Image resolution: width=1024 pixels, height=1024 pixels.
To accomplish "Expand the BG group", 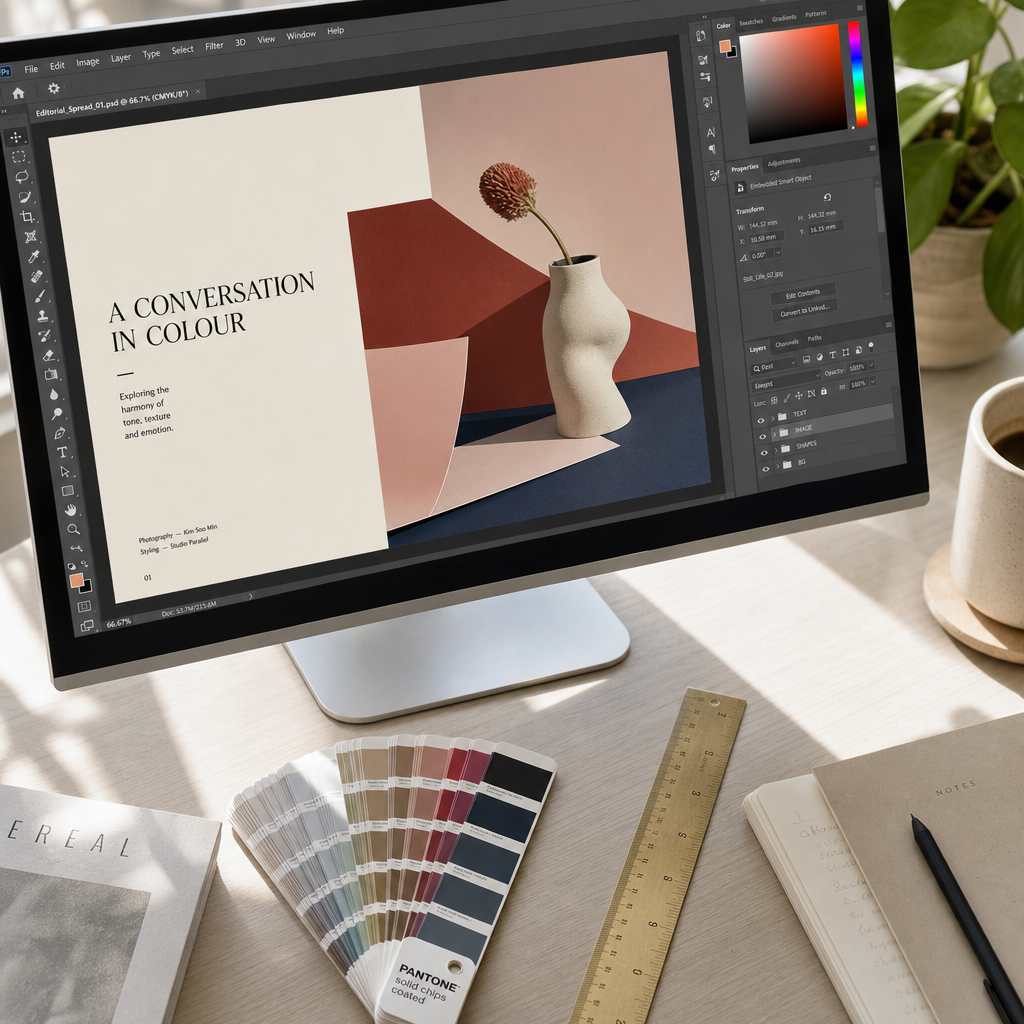I will pos(778,466).
